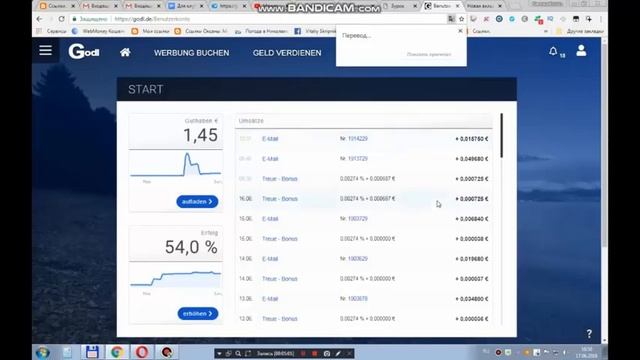Open the Windows Start menu
This screenshot has width=640, height=360.
42,352
